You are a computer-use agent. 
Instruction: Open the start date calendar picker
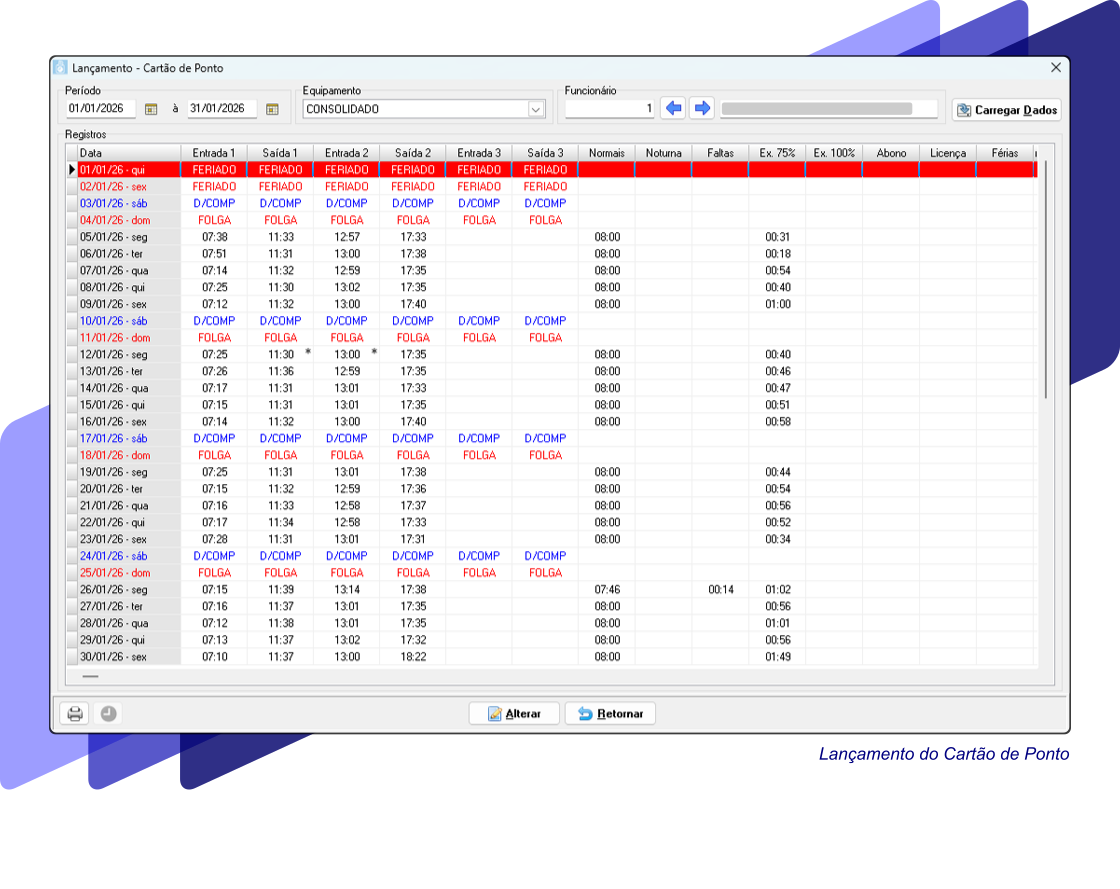pos(151,109)
